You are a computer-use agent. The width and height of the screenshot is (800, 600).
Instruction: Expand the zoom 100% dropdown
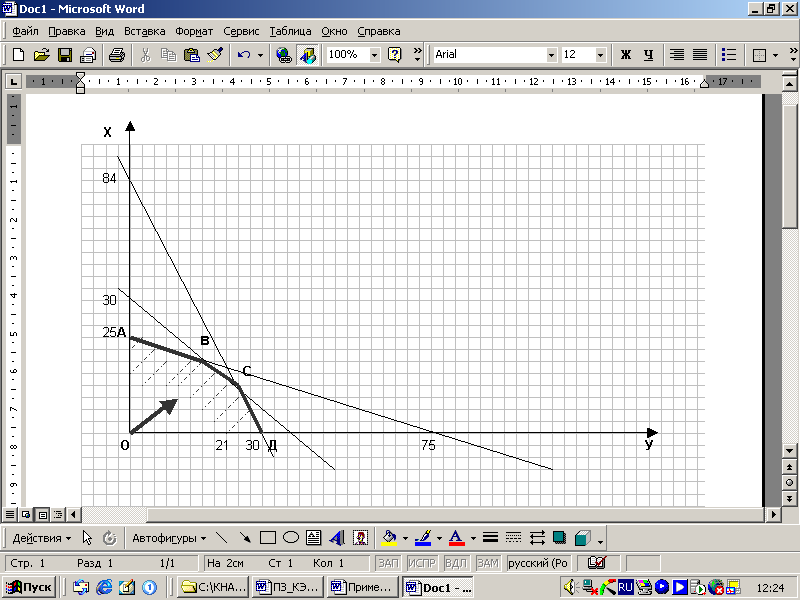(374, 55)
